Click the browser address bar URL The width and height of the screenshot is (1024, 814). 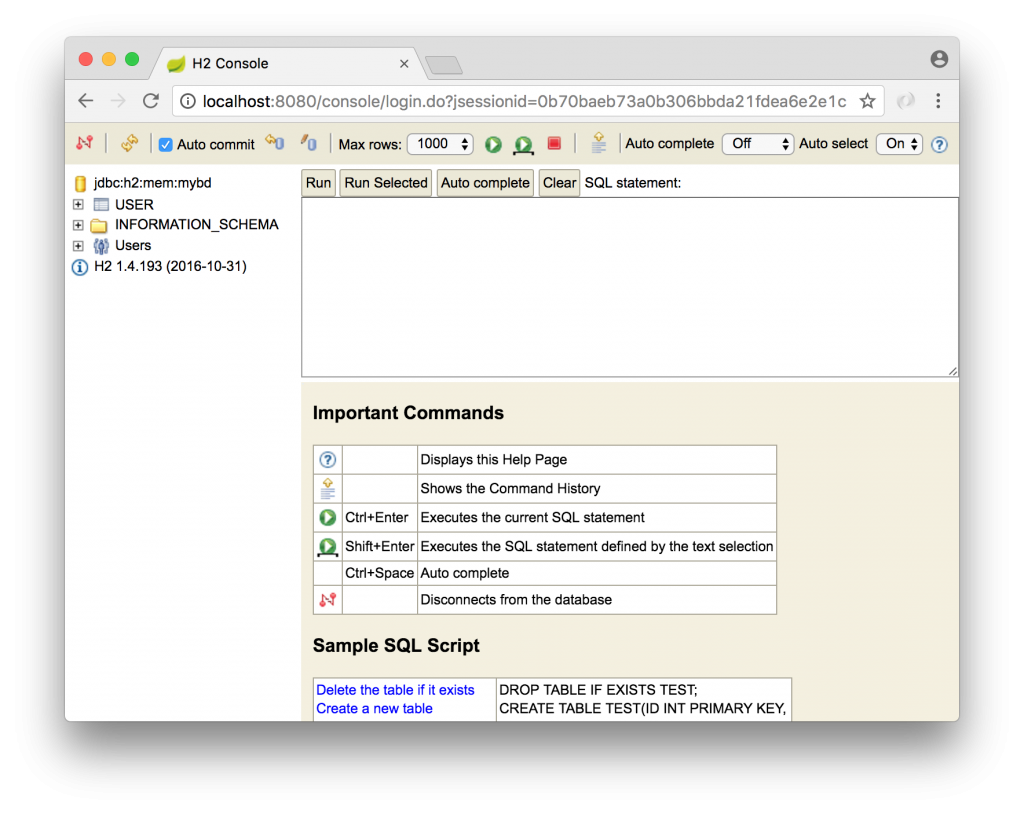click(524, 101)
